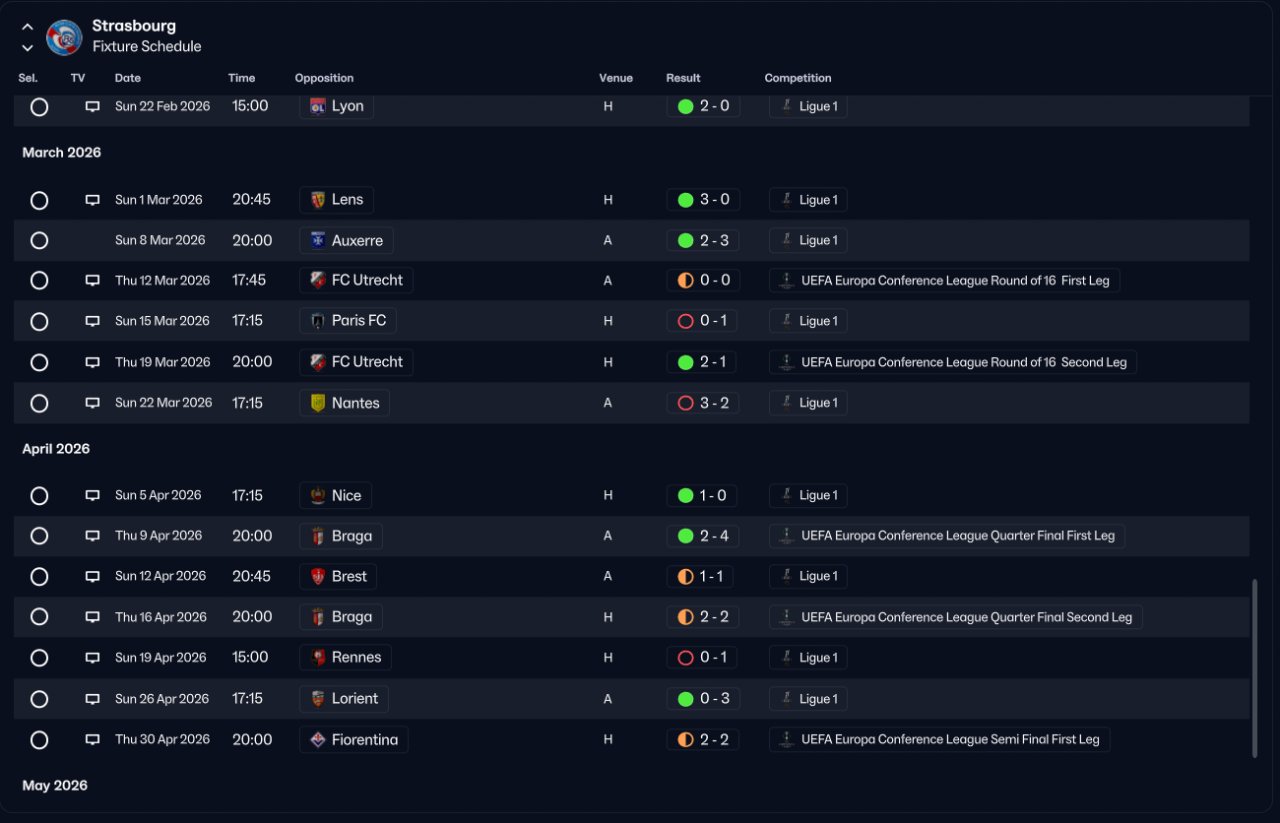Click the TV icon for the Lens match
Screen dimensions: 1280x823
92,200
